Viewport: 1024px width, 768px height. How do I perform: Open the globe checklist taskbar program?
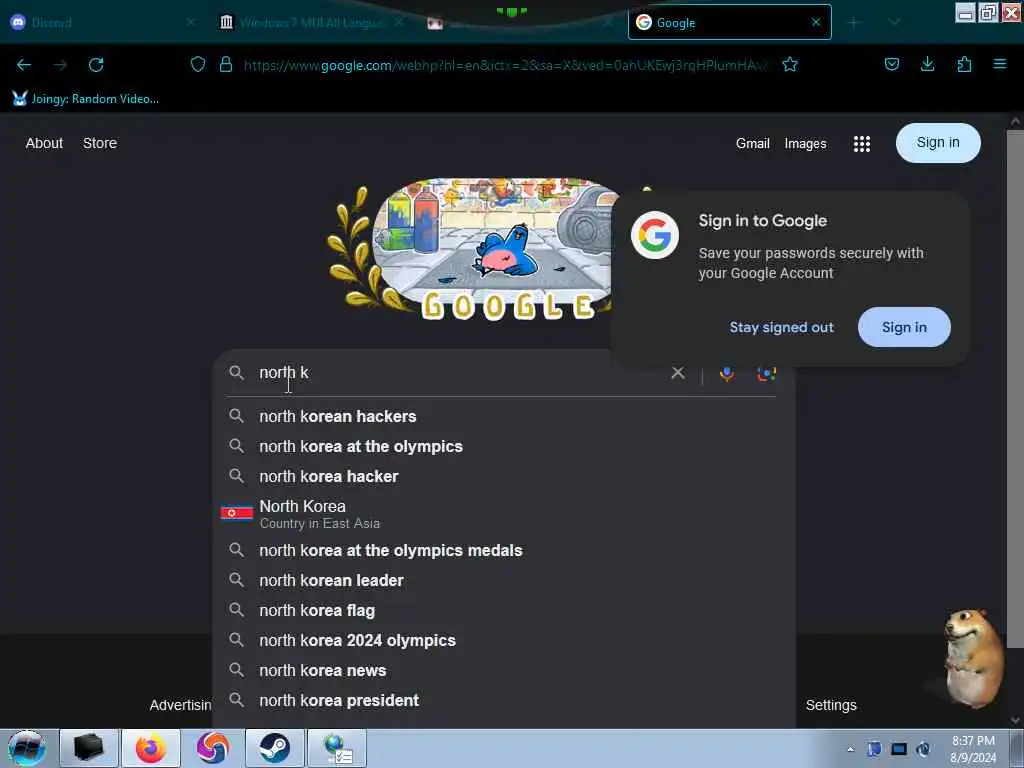[336, 748]
